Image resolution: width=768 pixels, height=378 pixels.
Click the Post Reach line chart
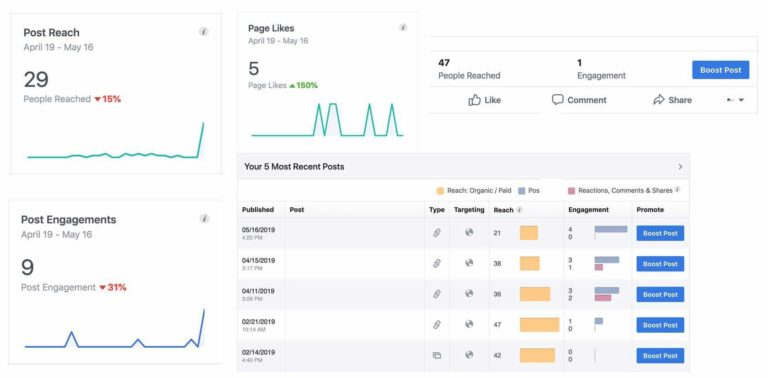[x=116, y=141]
